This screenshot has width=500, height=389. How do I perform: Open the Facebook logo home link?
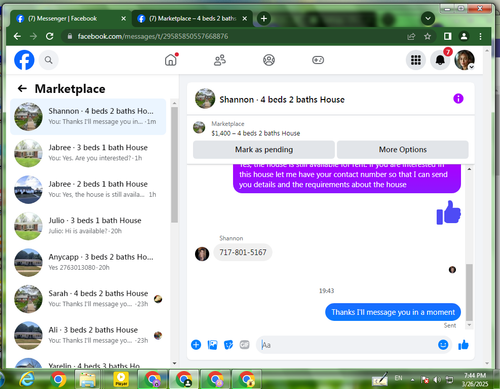click(24, 60)
